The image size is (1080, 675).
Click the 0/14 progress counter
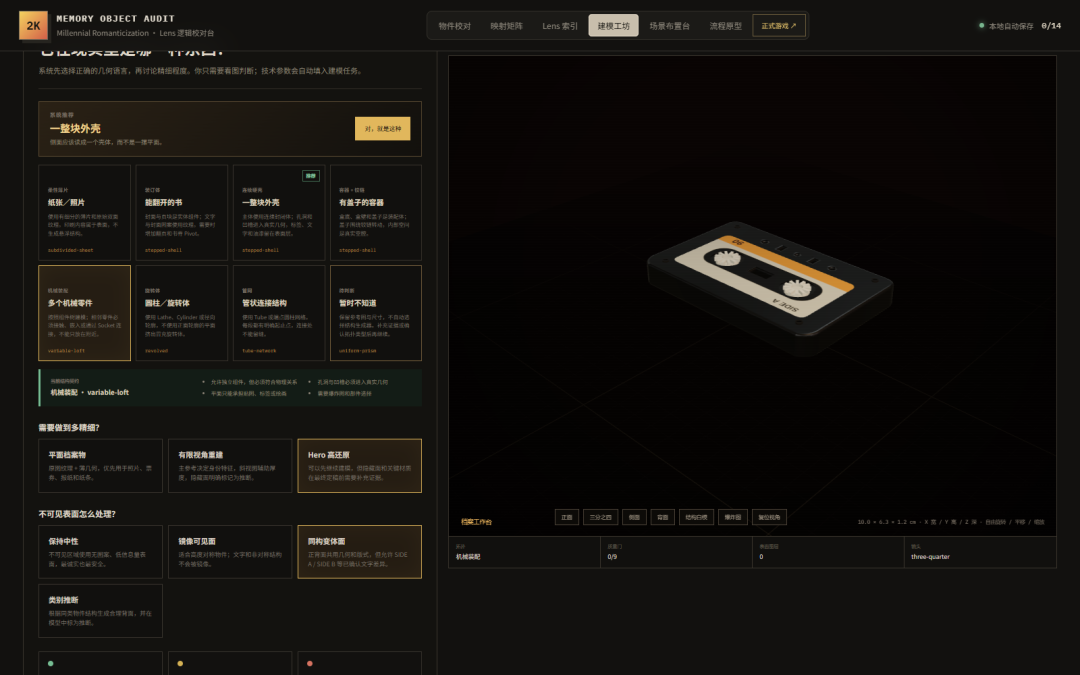[1051, 26]
